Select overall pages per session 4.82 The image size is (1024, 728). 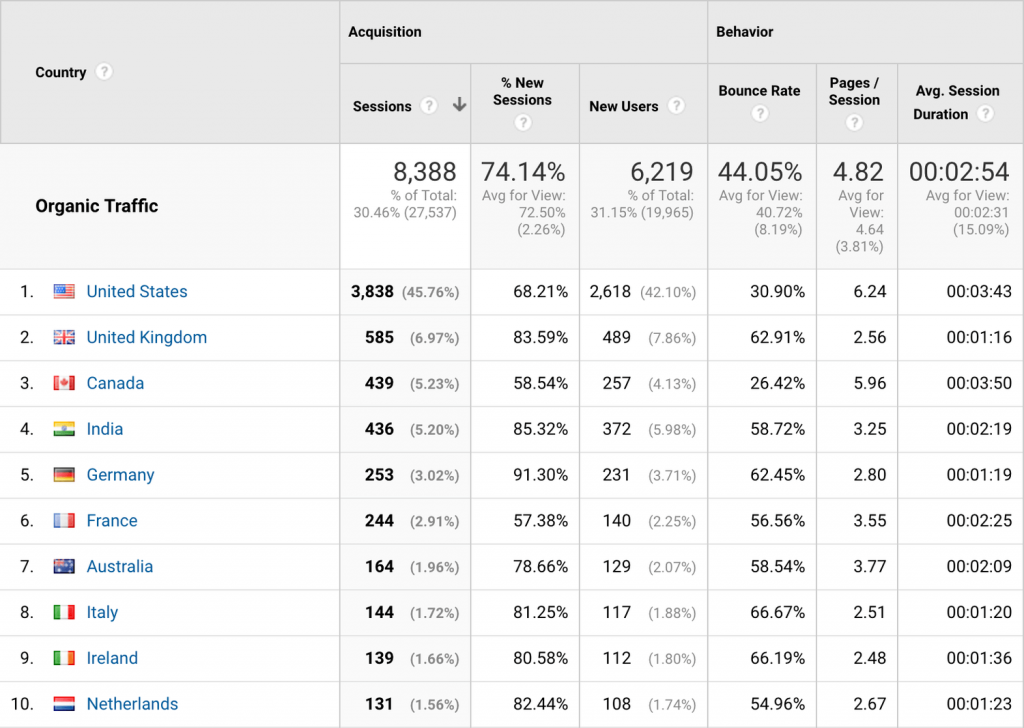(858, 172)
